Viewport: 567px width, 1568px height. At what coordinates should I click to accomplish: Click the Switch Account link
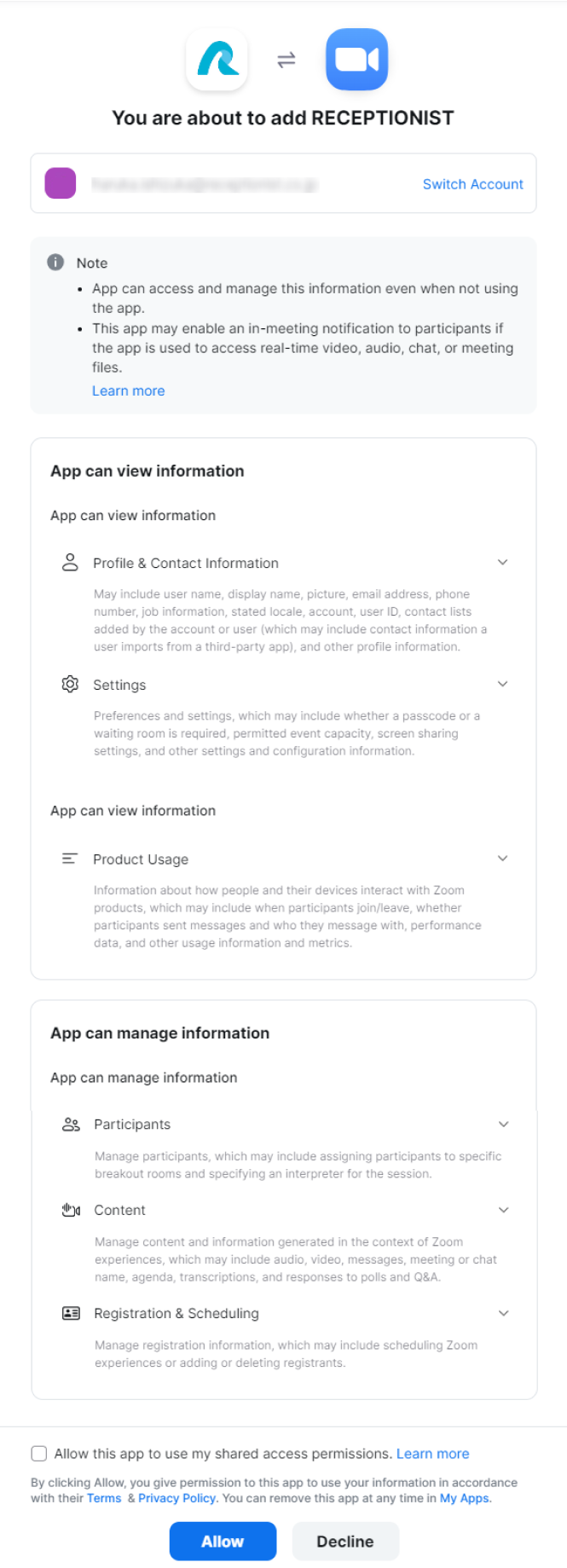[x=472, y=184]
